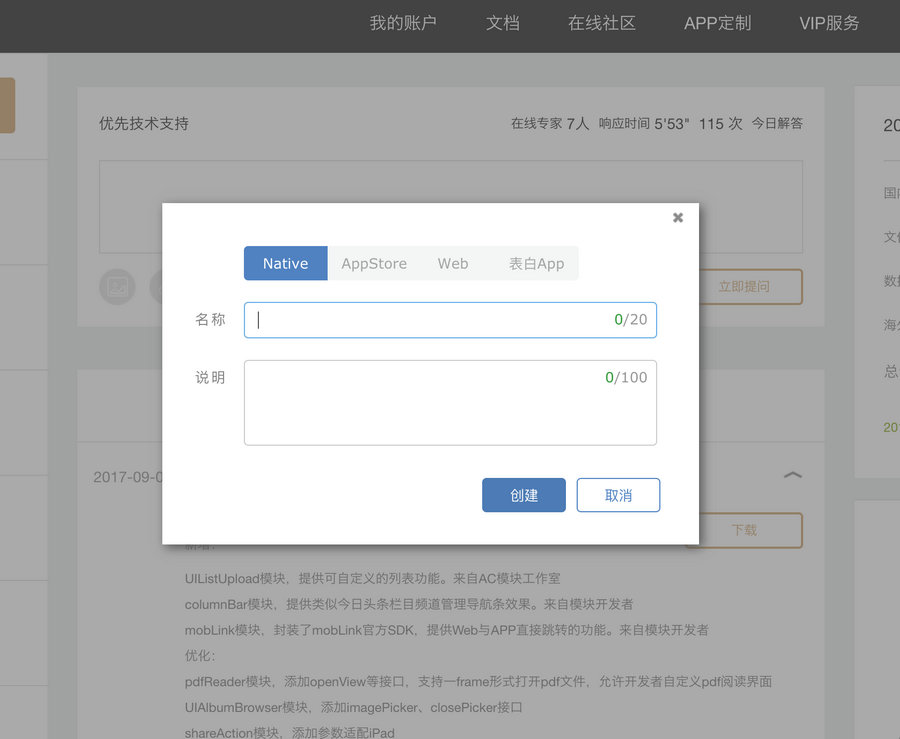Viewport: 900px width, 739px height.
Task: Click the 0/20 character counter
Action: click(630, 320)
